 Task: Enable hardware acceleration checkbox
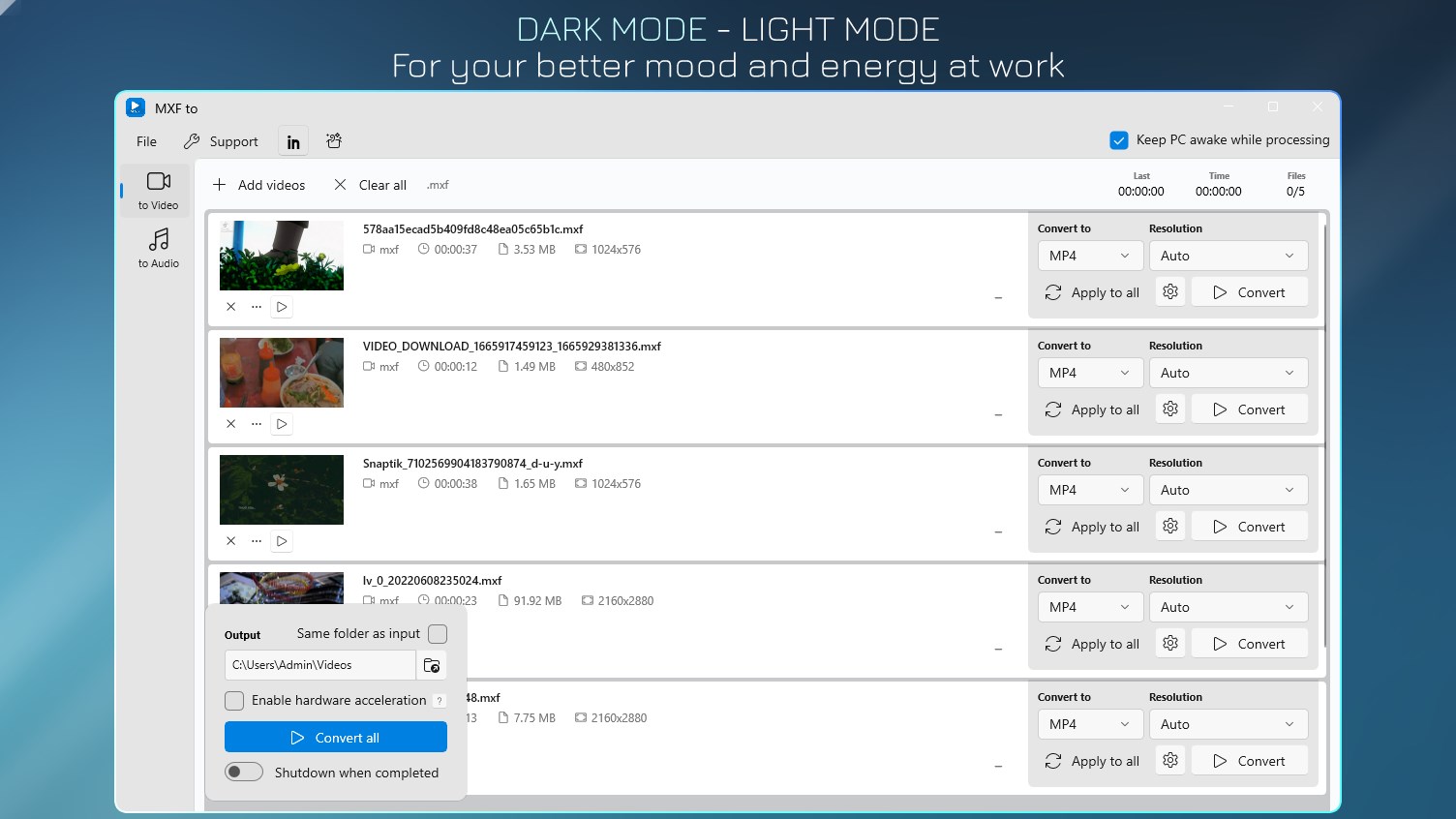coord(234,701)
